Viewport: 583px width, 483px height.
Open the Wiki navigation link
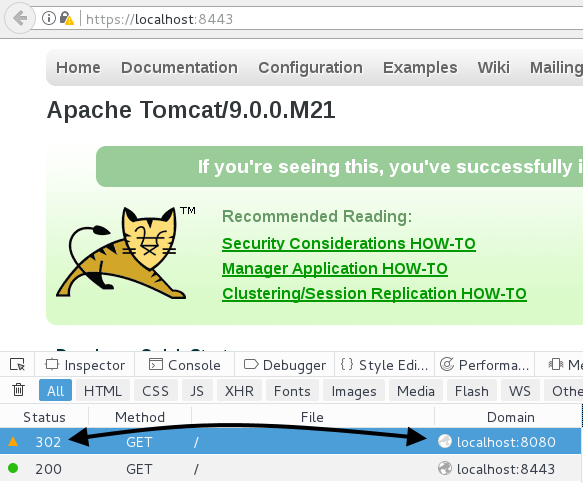click(494, 68)
